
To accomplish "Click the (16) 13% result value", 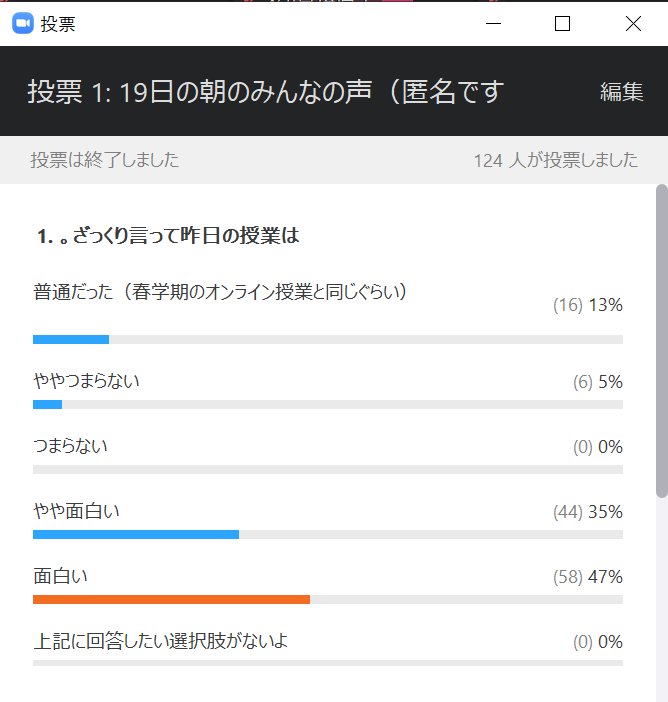I will point(588,305).
